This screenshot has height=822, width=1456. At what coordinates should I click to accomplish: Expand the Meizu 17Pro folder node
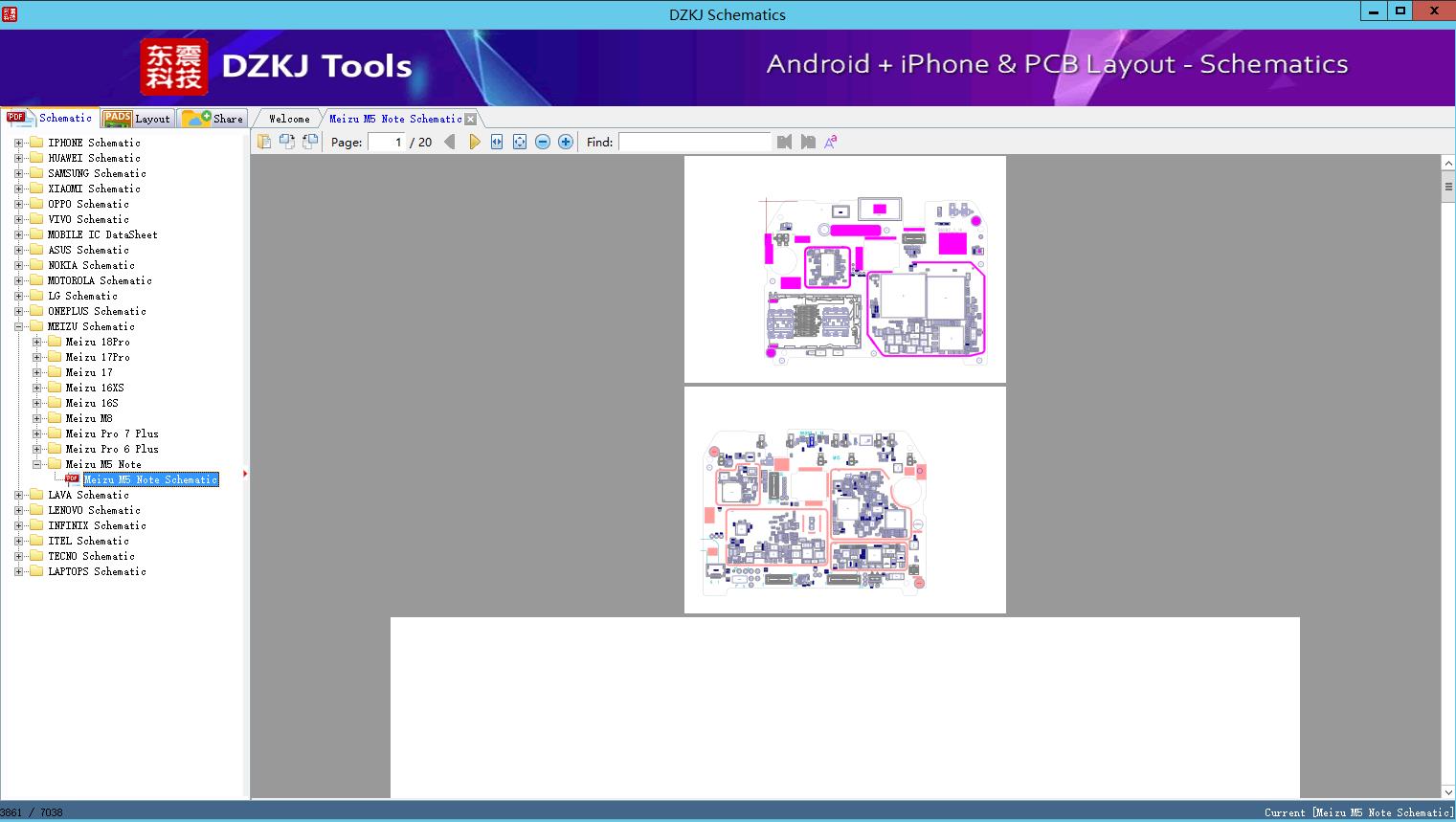(x=36, y=357)
